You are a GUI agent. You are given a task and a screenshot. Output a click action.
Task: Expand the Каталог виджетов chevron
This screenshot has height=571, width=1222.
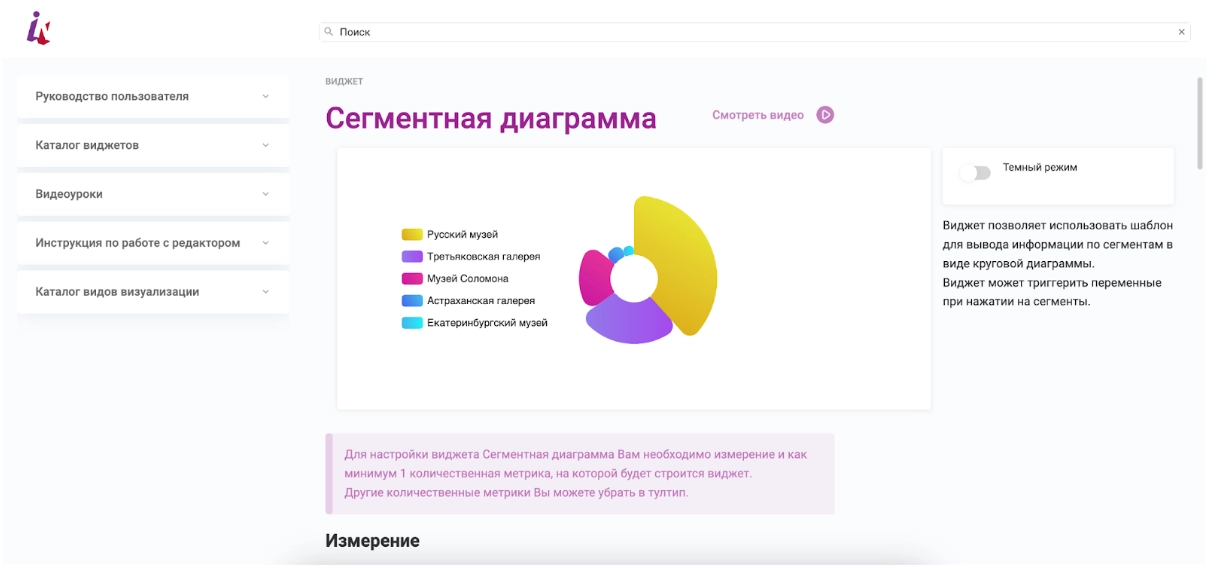click(x=265, y=145)
